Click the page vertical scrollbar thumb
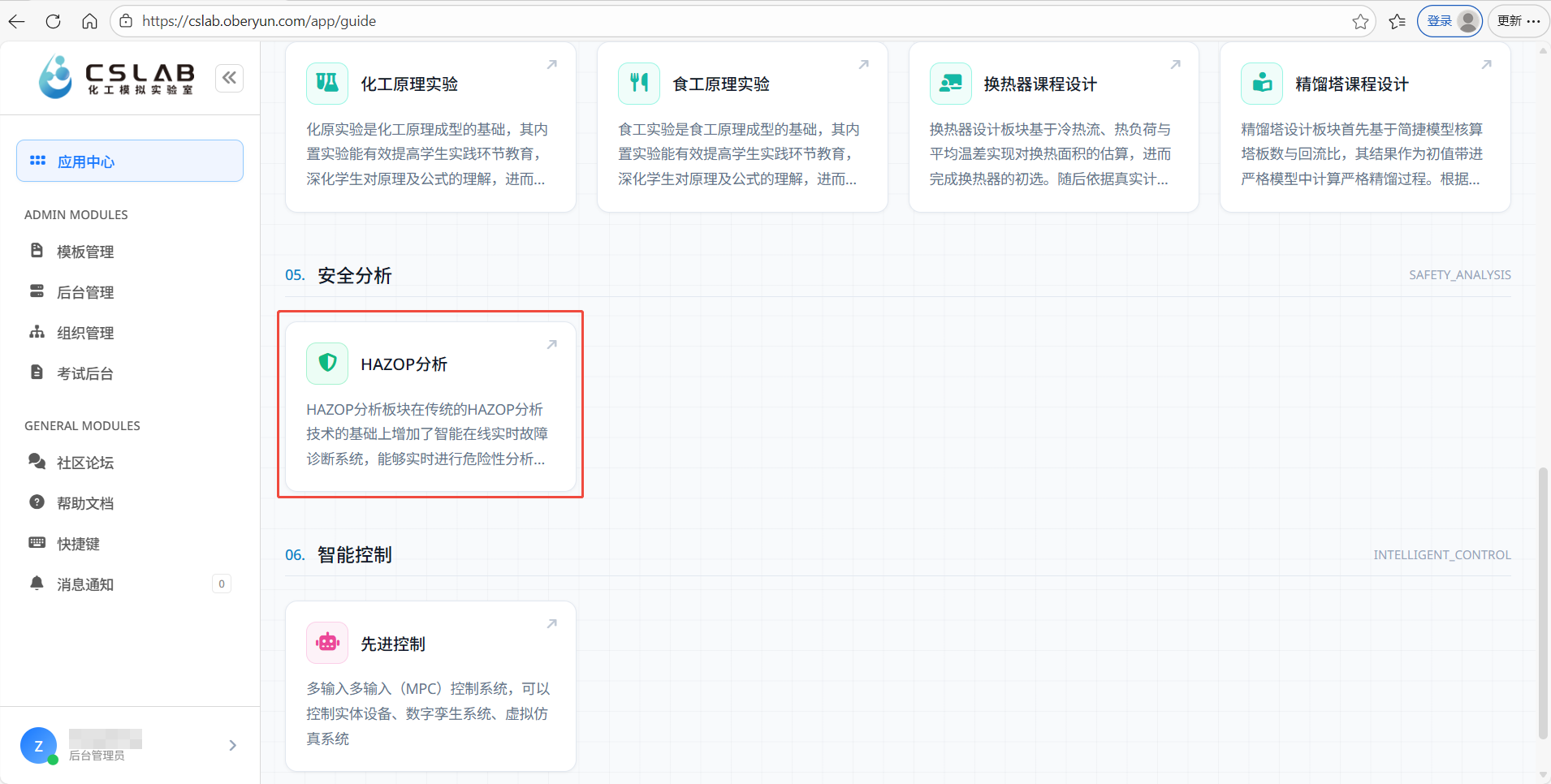Viewport: 1551px width, 784px height. (1543, 603)
